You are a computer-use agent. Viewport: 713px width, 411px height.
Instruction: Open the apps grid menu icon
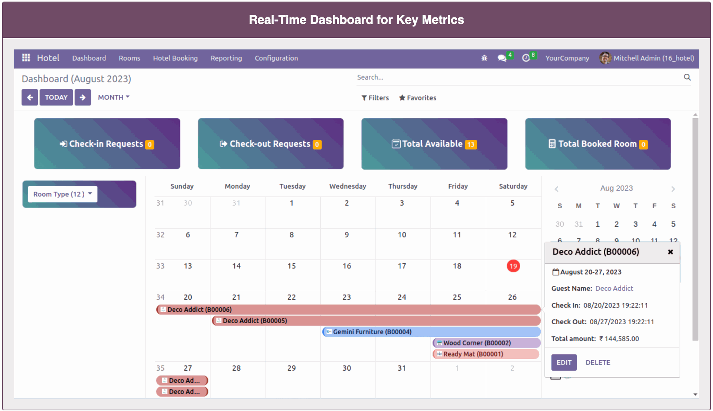click(x=26, y=58)
